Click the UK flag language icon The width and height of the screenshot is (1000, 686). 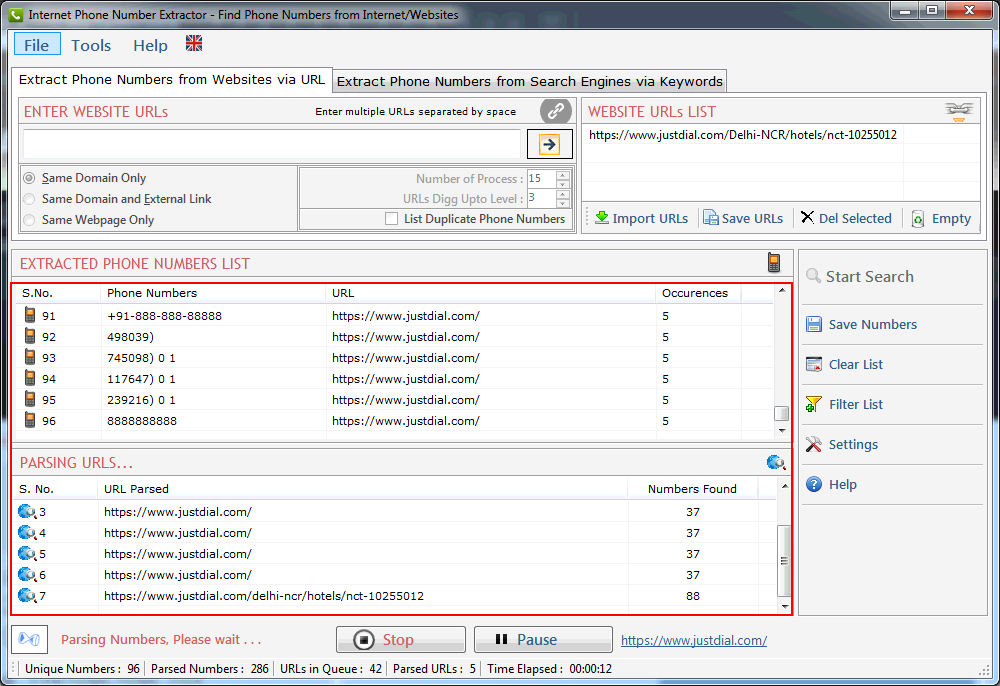click(194, 43)
